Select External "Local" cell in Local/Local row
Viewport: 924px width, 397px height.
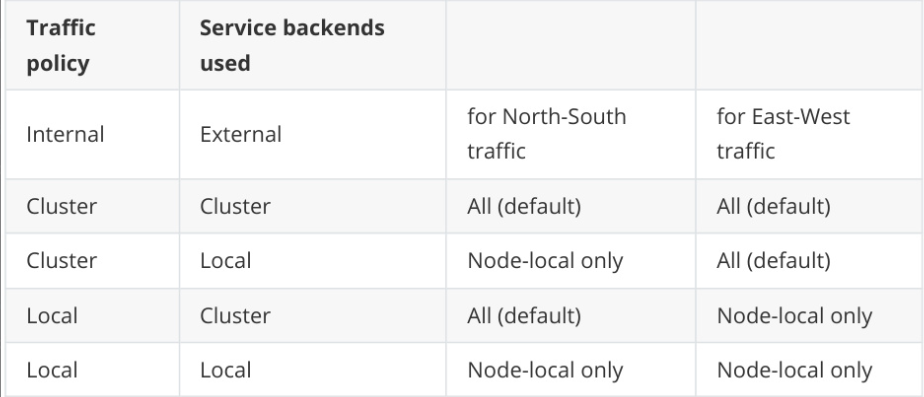click(312, 370)
